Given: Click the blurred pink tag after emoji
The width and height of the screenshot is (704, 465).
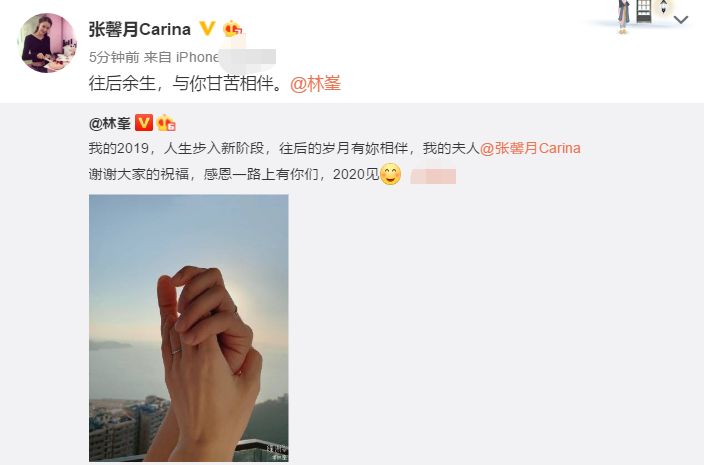Looking at the screenshot, I should [x=433, y=176].
